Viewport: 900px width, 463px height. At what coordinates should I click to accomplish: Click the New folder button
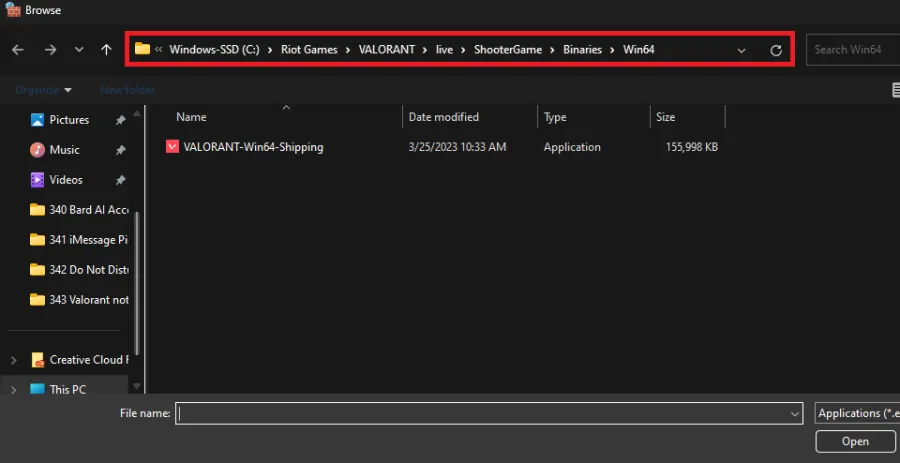click(127, 90)
